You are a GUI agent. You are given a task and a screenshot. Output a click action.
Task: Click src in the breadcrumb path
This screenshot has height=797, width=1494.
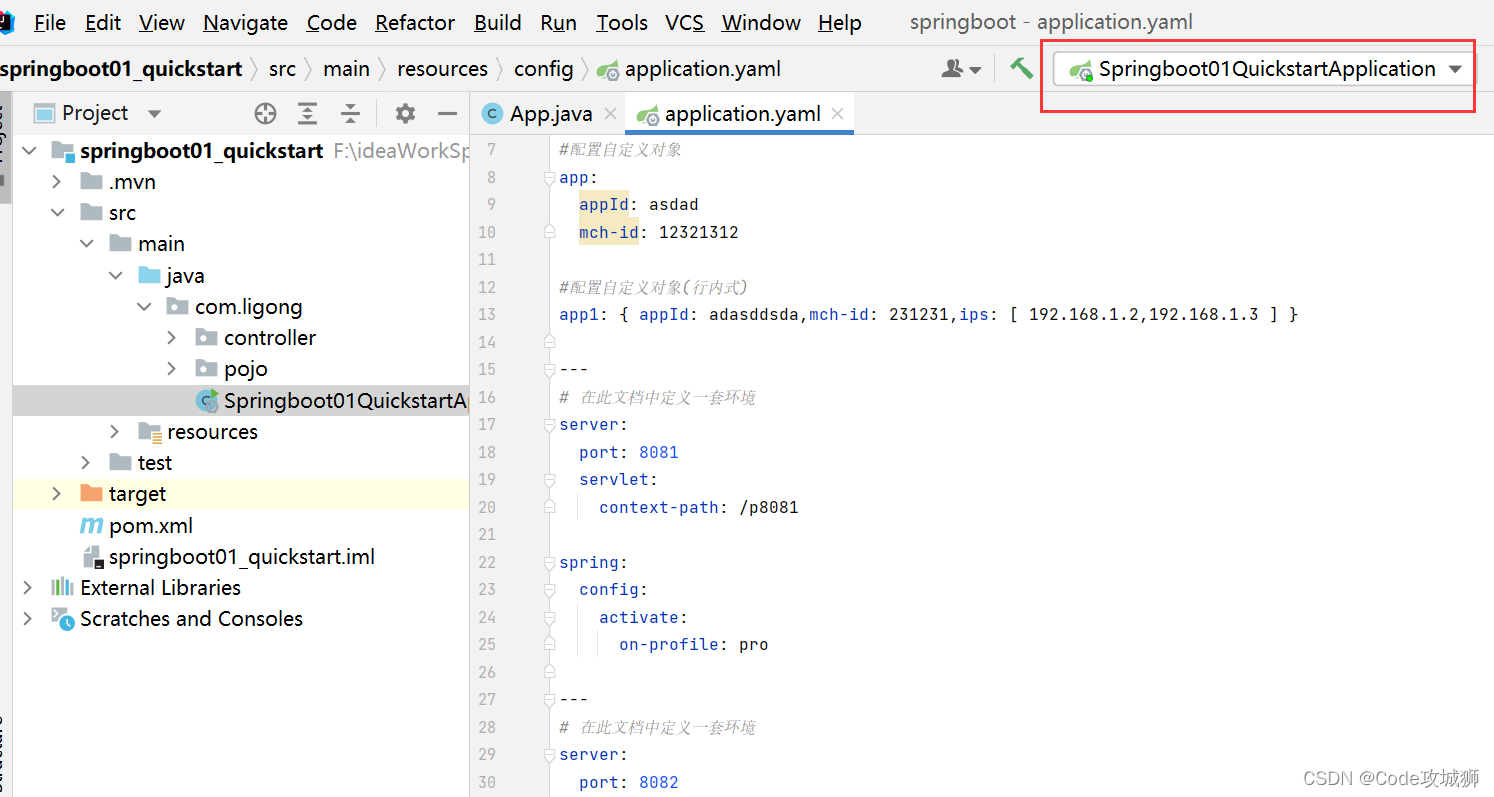point(282,69)
